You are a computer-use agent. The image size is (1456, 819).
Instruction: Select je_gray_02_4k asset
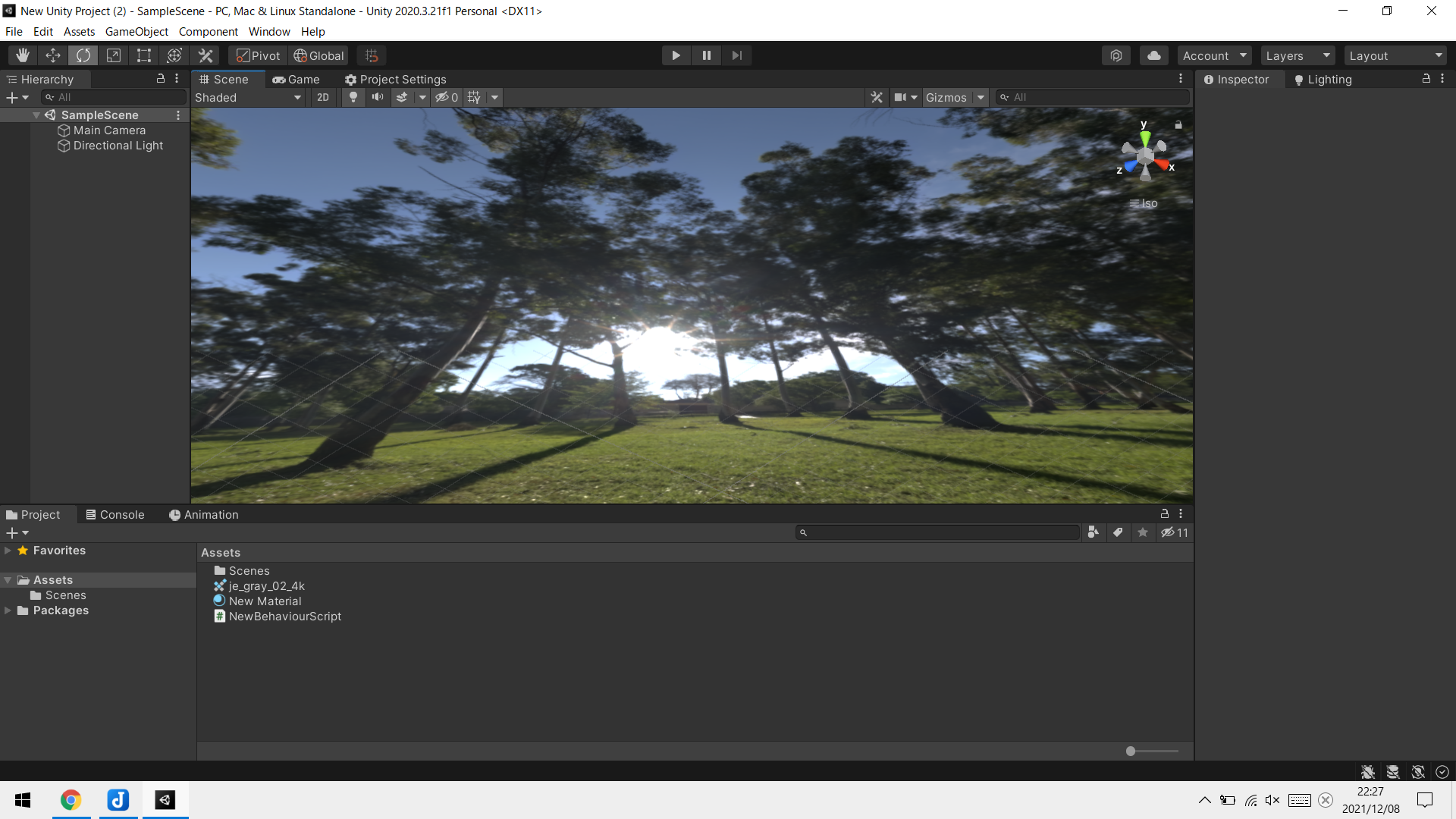tap(266, 586)
